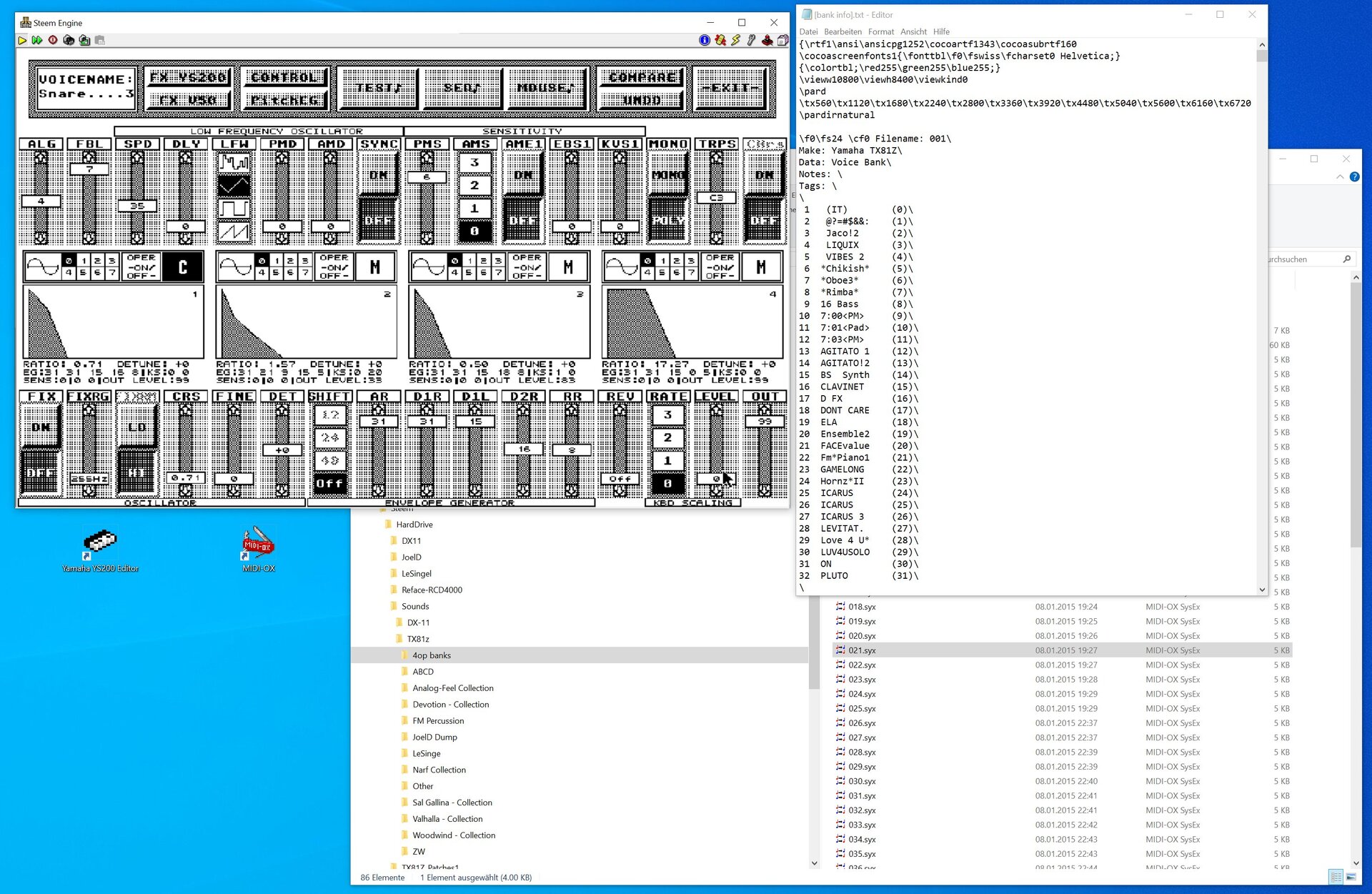Collapse the Explorer ribbon chevron
Screen dimensions: 1372x894
(x=1340, y=177)
